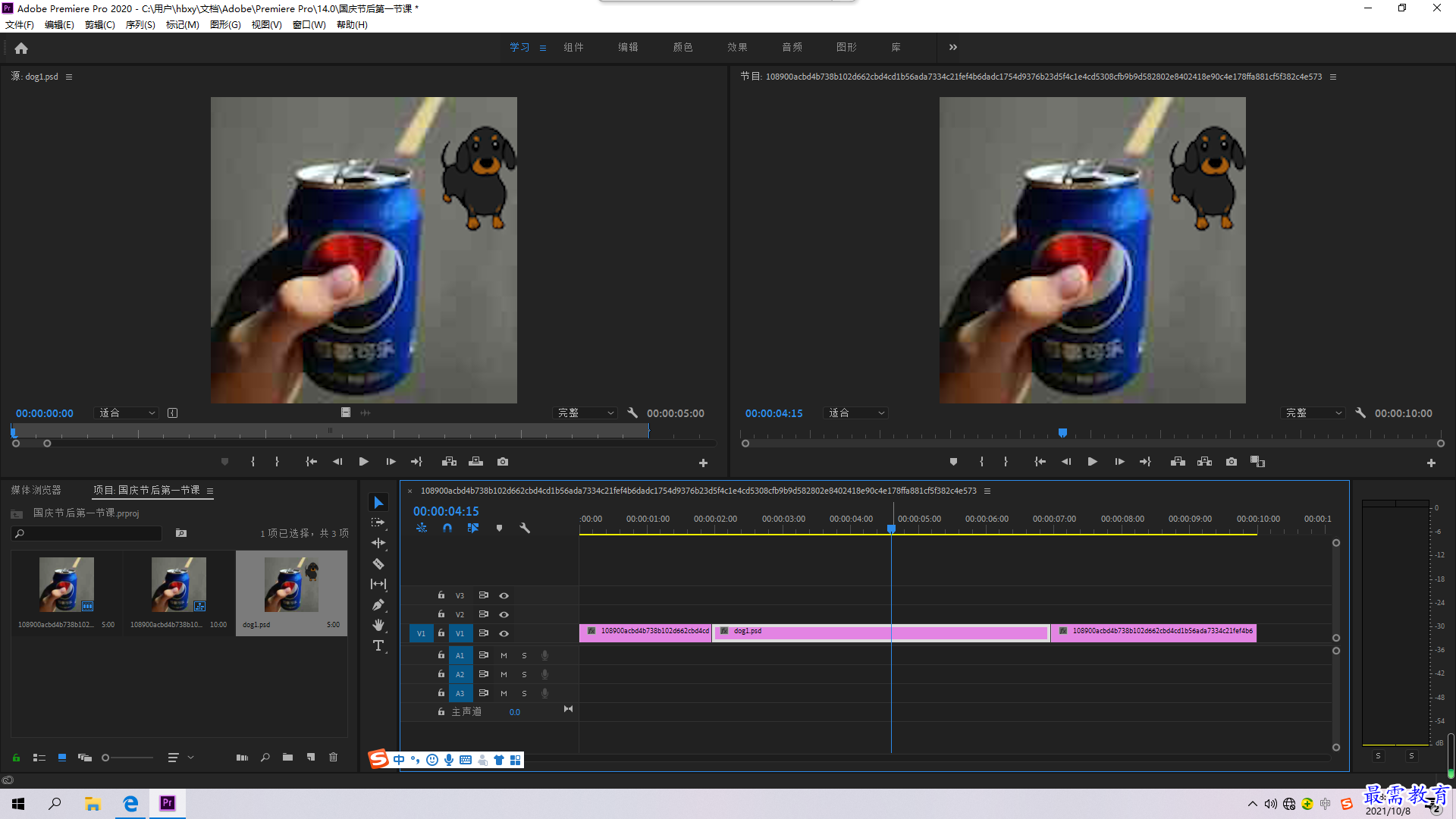The image size is (1456, 819).
Task: Open sort icons dropdown in project panel
Action: 180,757
